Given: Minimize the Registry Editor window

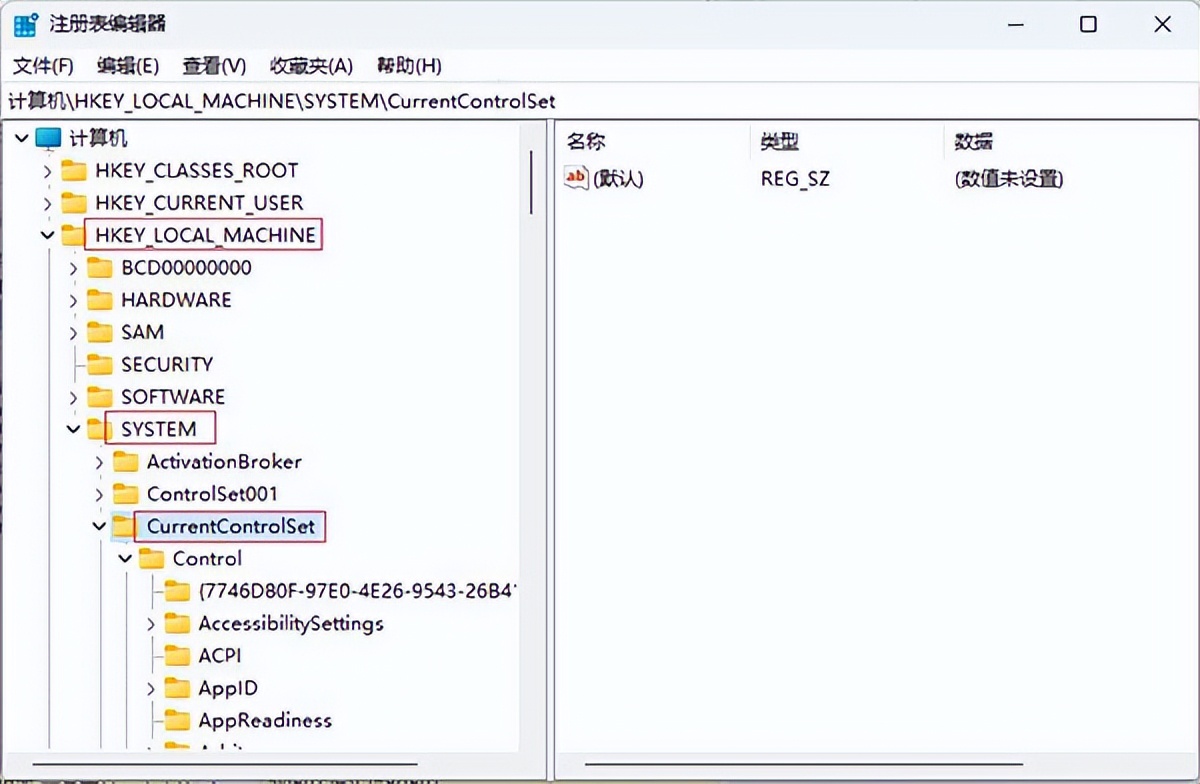Looking at the screenshot, I should pos(1014,25).
